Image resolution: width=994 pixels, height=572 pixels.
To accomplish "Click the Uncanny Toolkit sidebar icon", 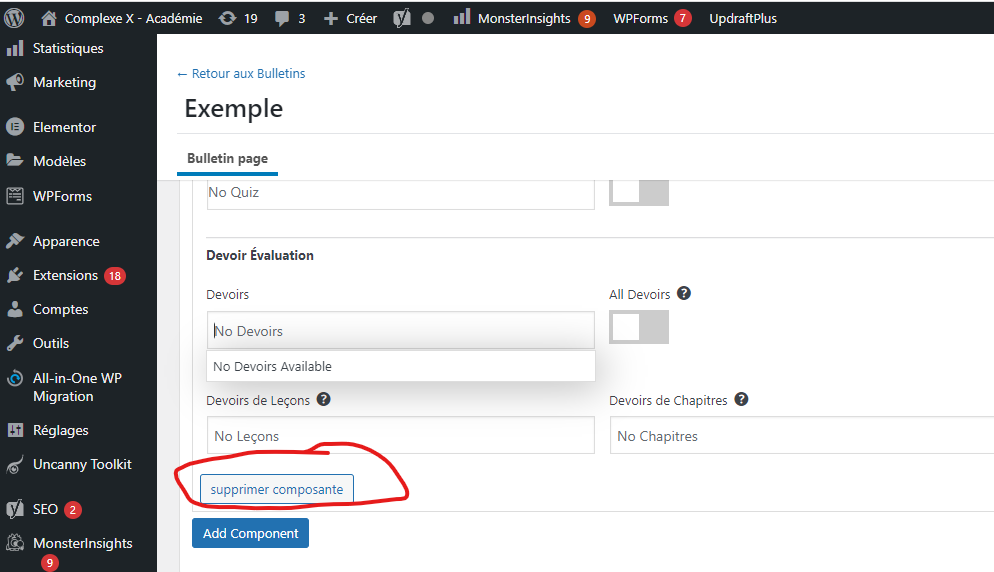I will coord(15,465).
